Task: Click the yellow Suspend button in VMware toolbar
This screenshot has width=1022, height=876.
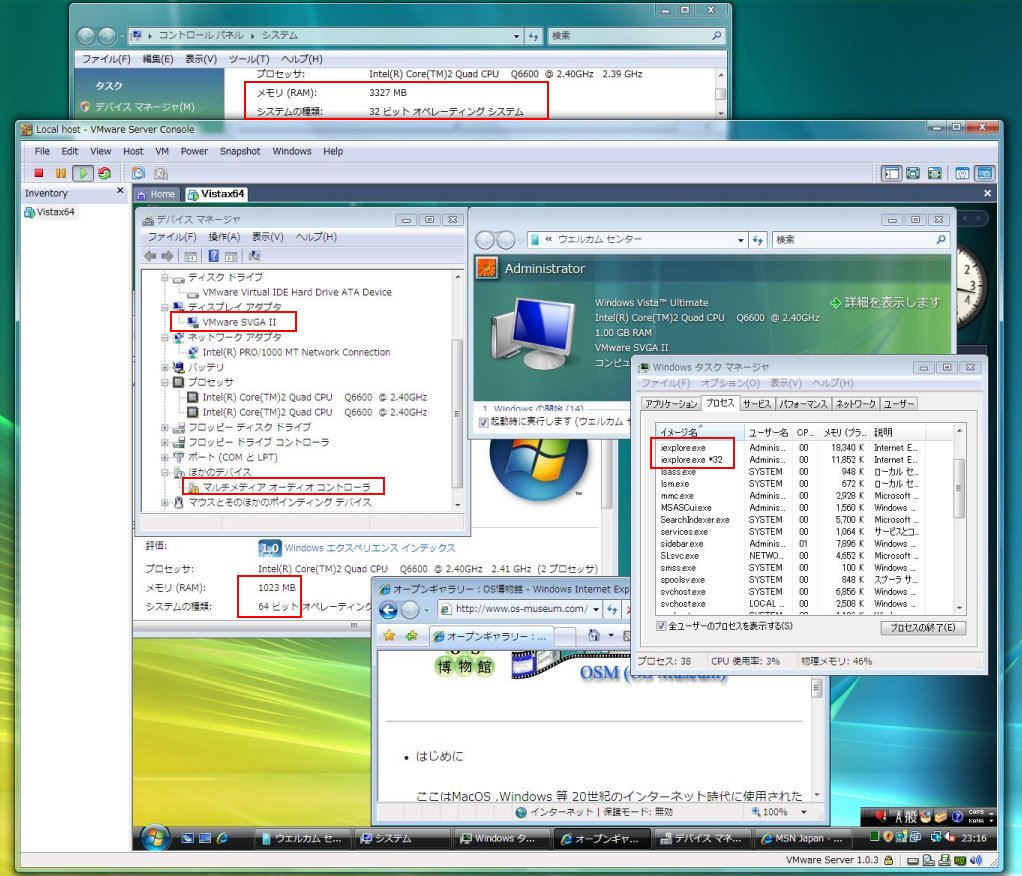Action: [60, 173]
